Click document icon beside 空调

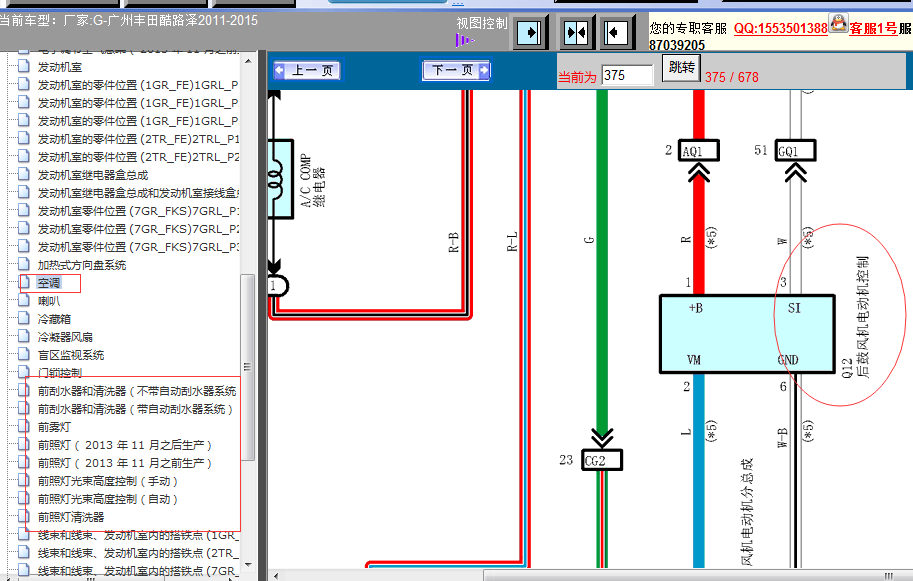(x=24, y=282)
